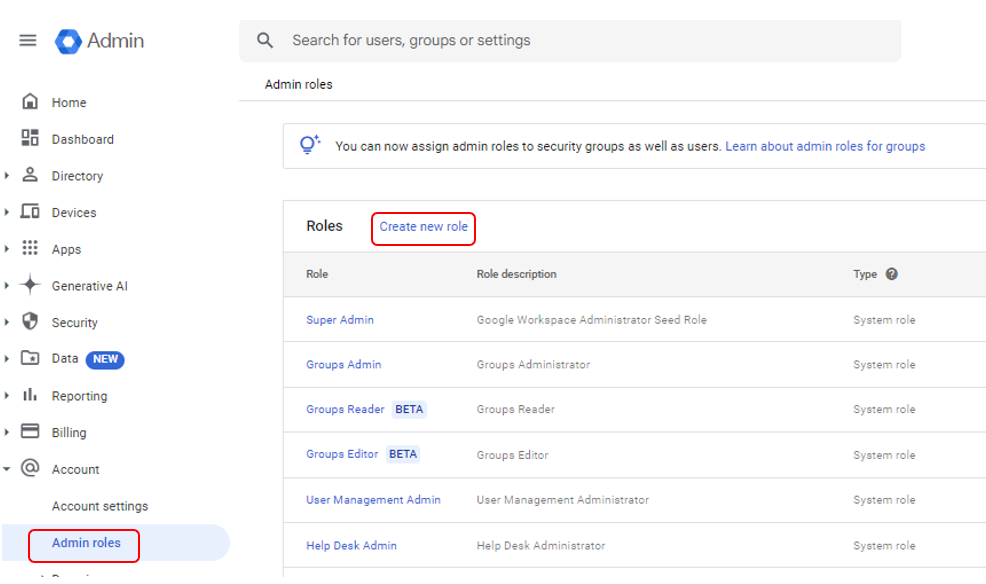Click the 'Groups Editor' description cell
Screen dimensions: 986x584
512,455
